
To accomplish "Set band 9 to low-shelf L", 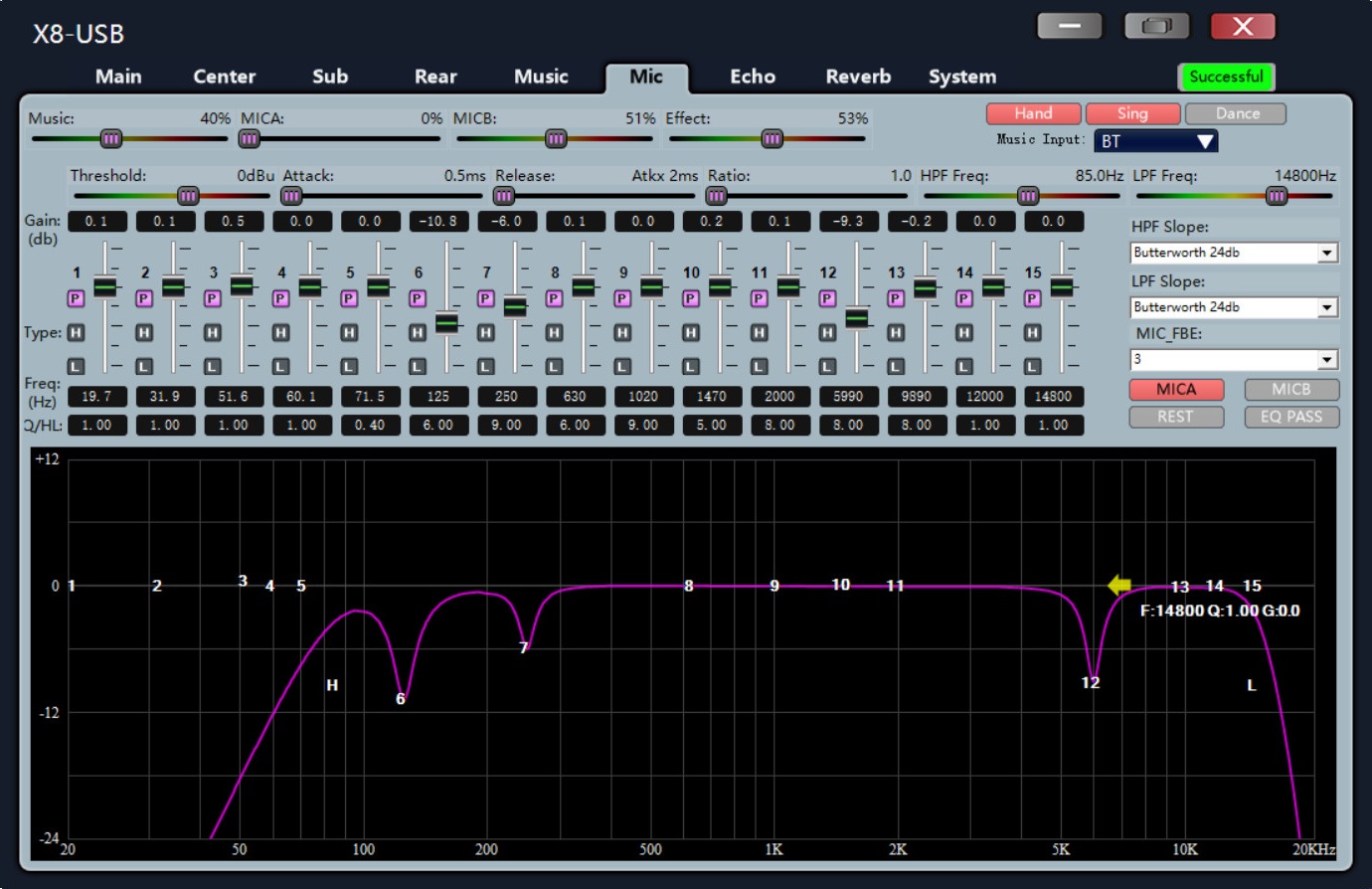I will (x=622, y=366).
